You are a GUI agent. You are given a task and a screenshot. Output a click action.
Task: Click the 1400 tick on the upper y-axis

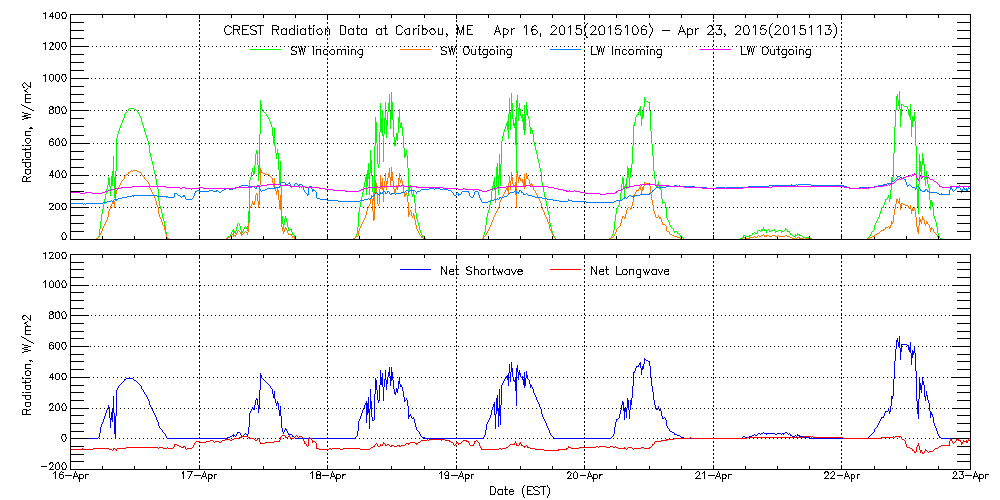pos(54,17)
